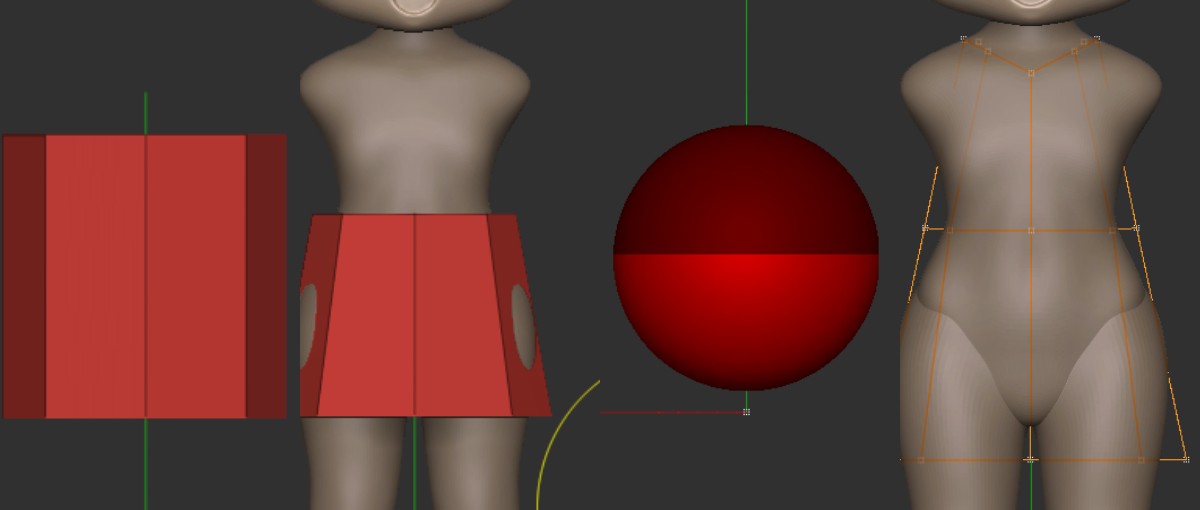The width and height of the screenshot is (1200, 510).
Task: Click the cube's bright right-center front panel
Action: tap(196, 276)
